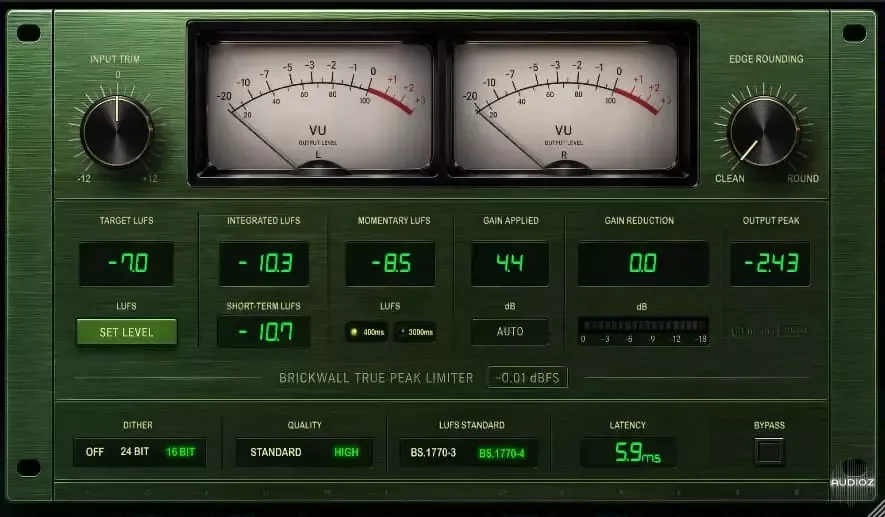885x517 pixels.
Task: Click the left channel VU meter
Action: [x=319, y=106]
